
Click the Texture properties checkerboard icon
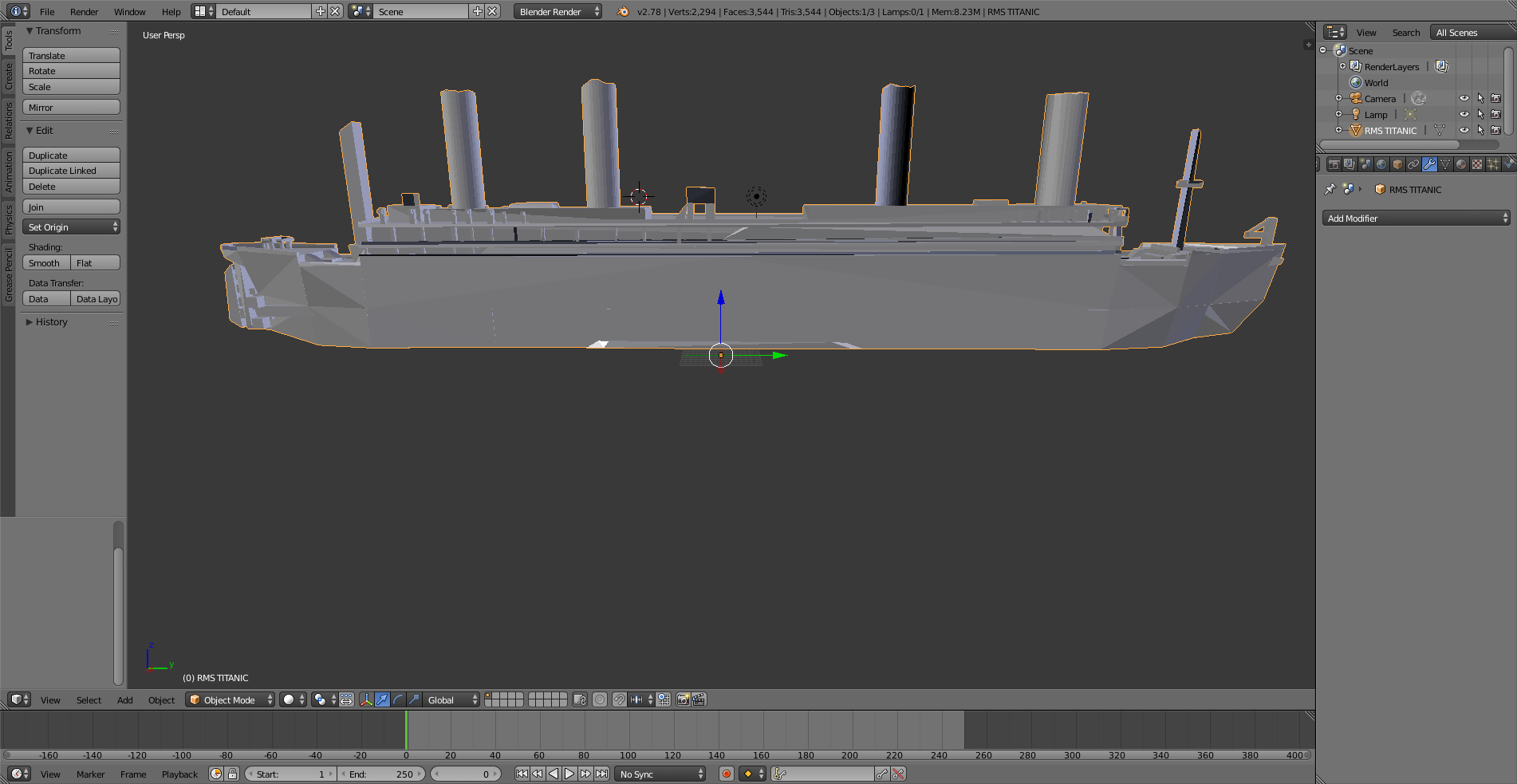coord(1477,164)
